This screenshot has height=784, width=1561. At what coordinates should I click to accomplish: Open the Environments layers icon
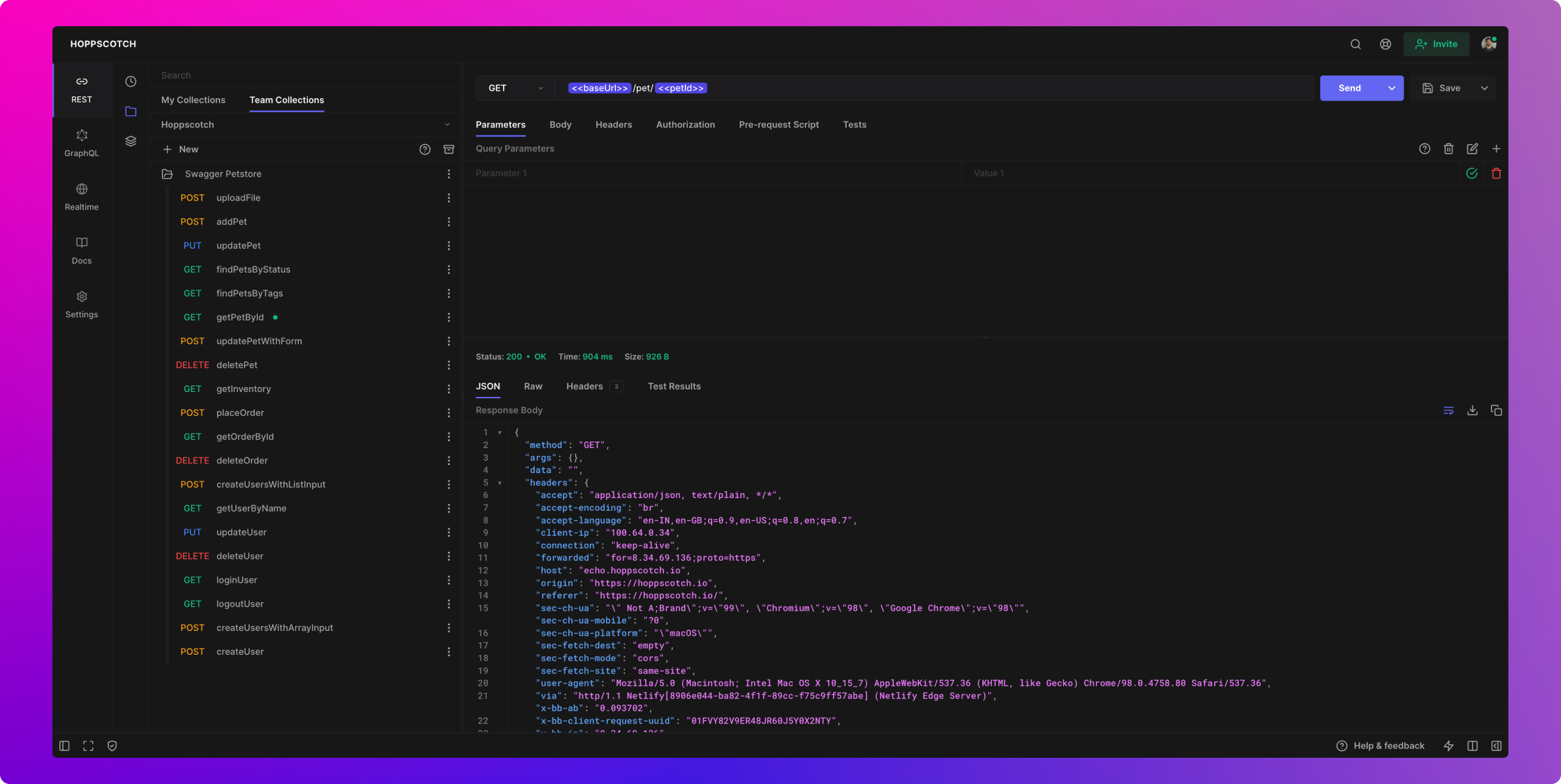click(x=130, y=141)
